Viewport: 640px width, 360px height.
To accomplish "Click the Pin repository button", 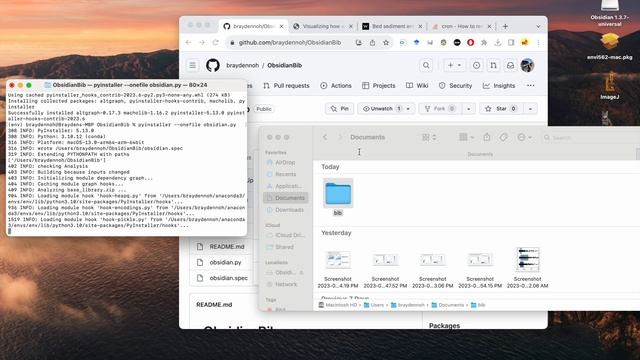I will (x=340, y=109).
